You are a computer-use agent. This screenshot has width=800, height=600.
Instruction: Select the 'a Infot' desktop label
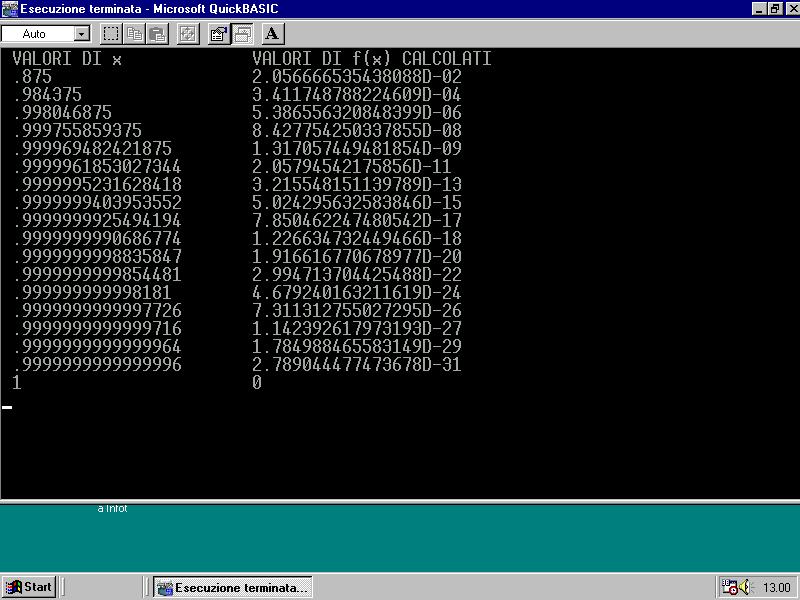[112, 509]
